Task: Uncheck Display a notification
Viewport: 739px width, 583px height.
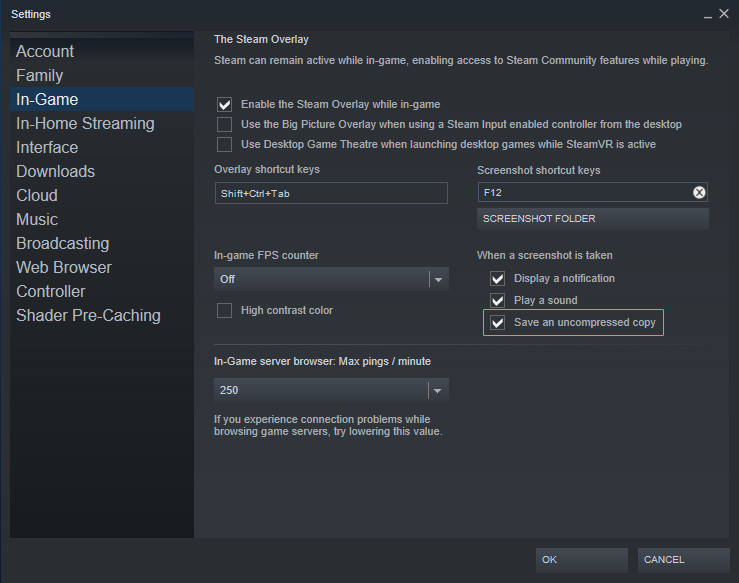Action: pyautogui.click(x=497, y=279)
